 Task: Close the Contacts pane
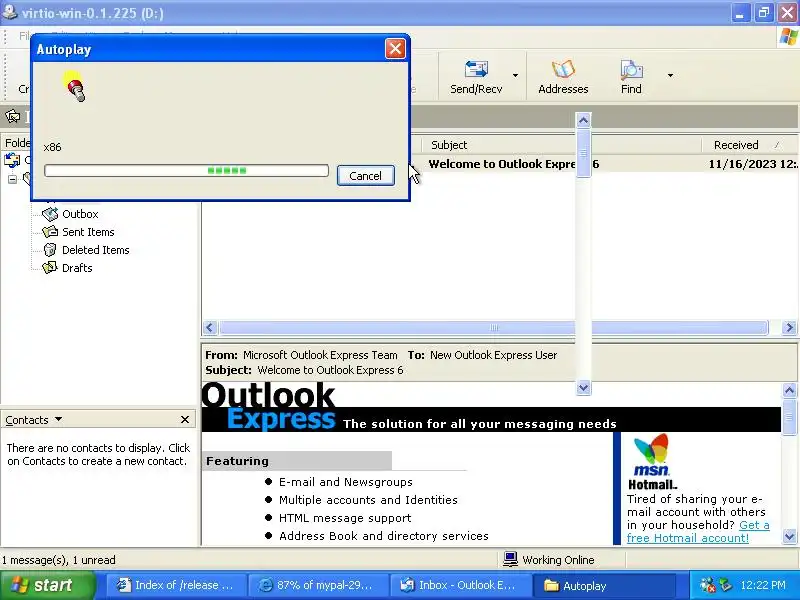pos(185,419)
